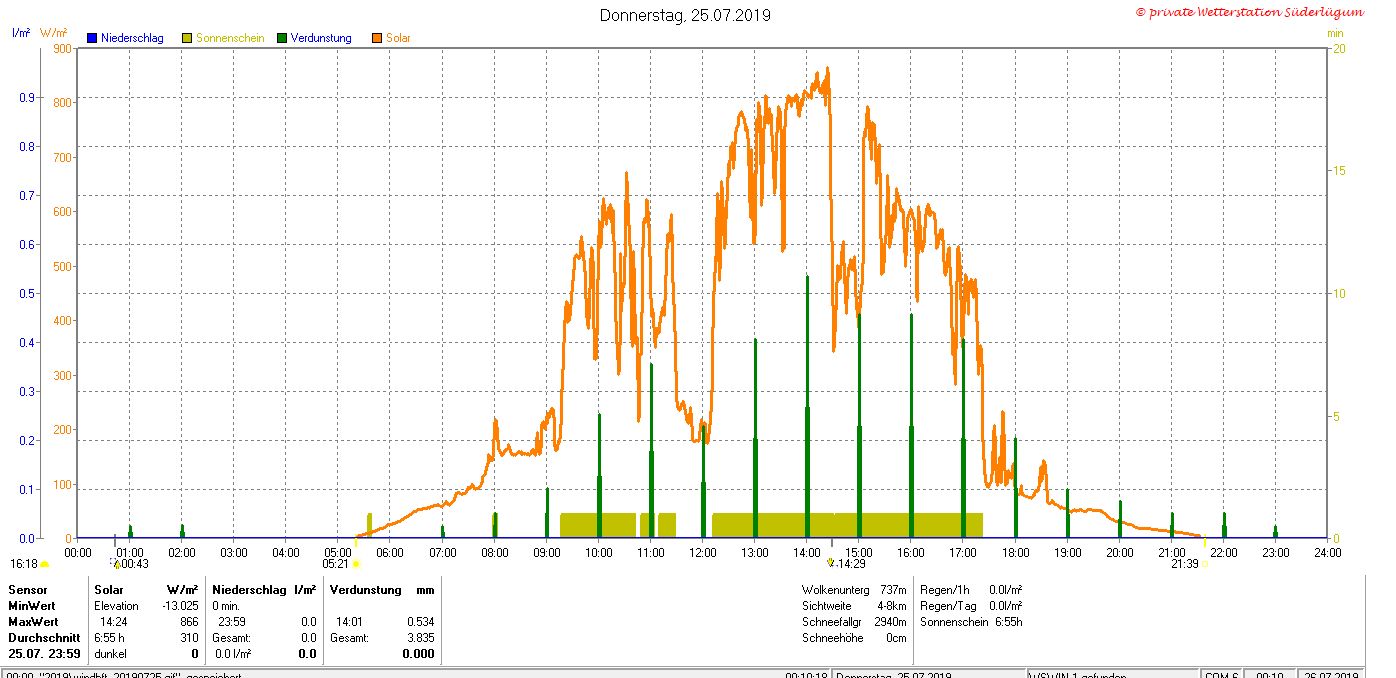Click the MaxWert row label
This screenshot has height=678, width=1396.
[33, 622]
